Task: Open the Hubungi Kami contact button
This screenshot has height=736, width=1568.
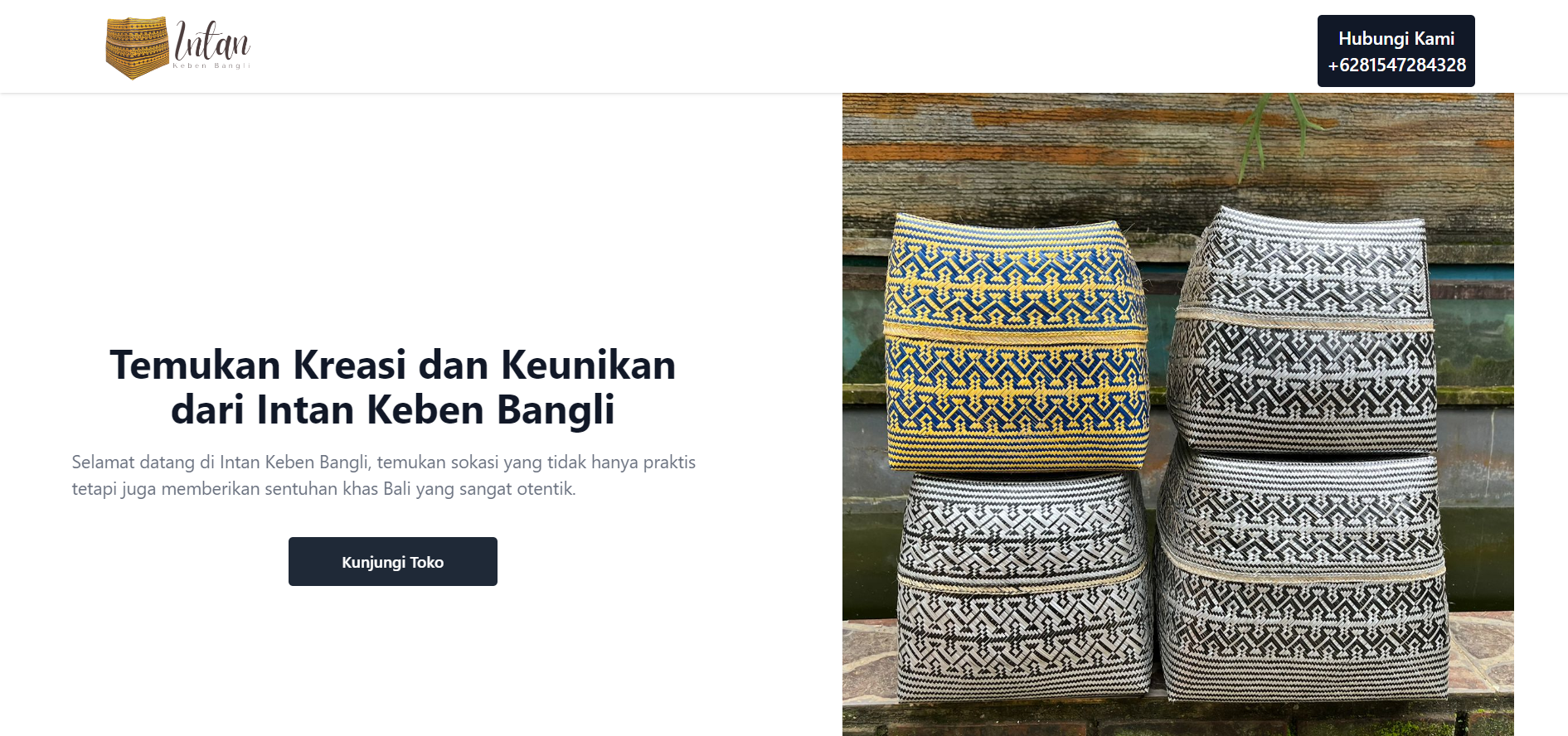Action: coord(1396,51)
